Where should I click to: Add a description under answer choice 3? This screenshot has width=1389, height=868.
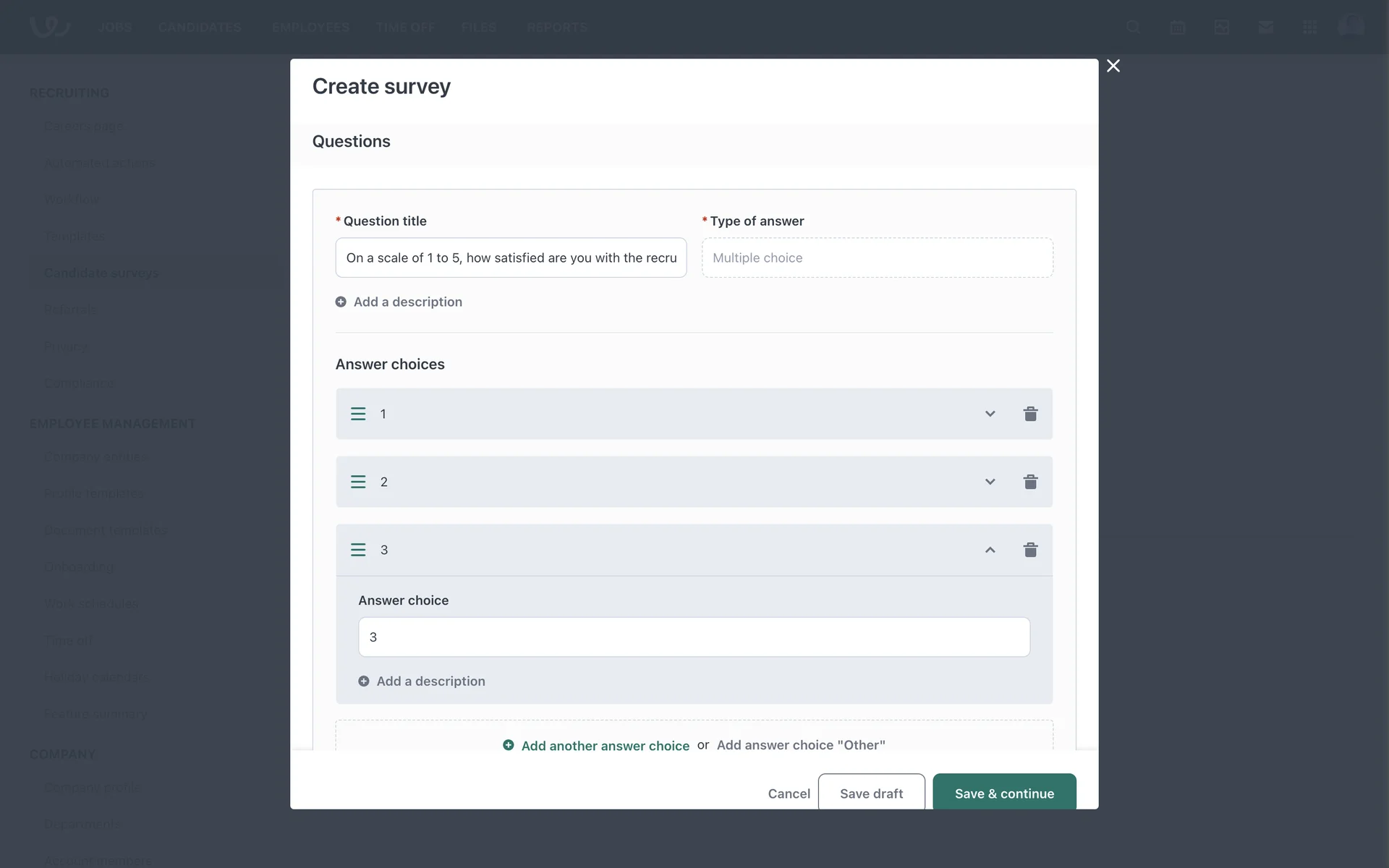[430, 681]
